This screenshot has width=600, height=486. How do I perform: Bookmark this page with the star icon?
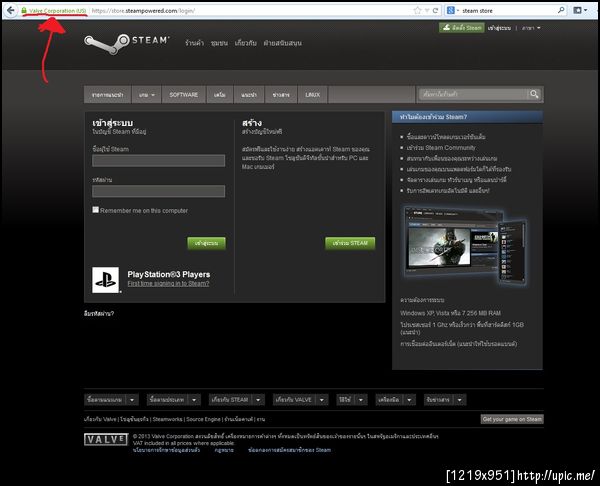(x=417, y=10)
